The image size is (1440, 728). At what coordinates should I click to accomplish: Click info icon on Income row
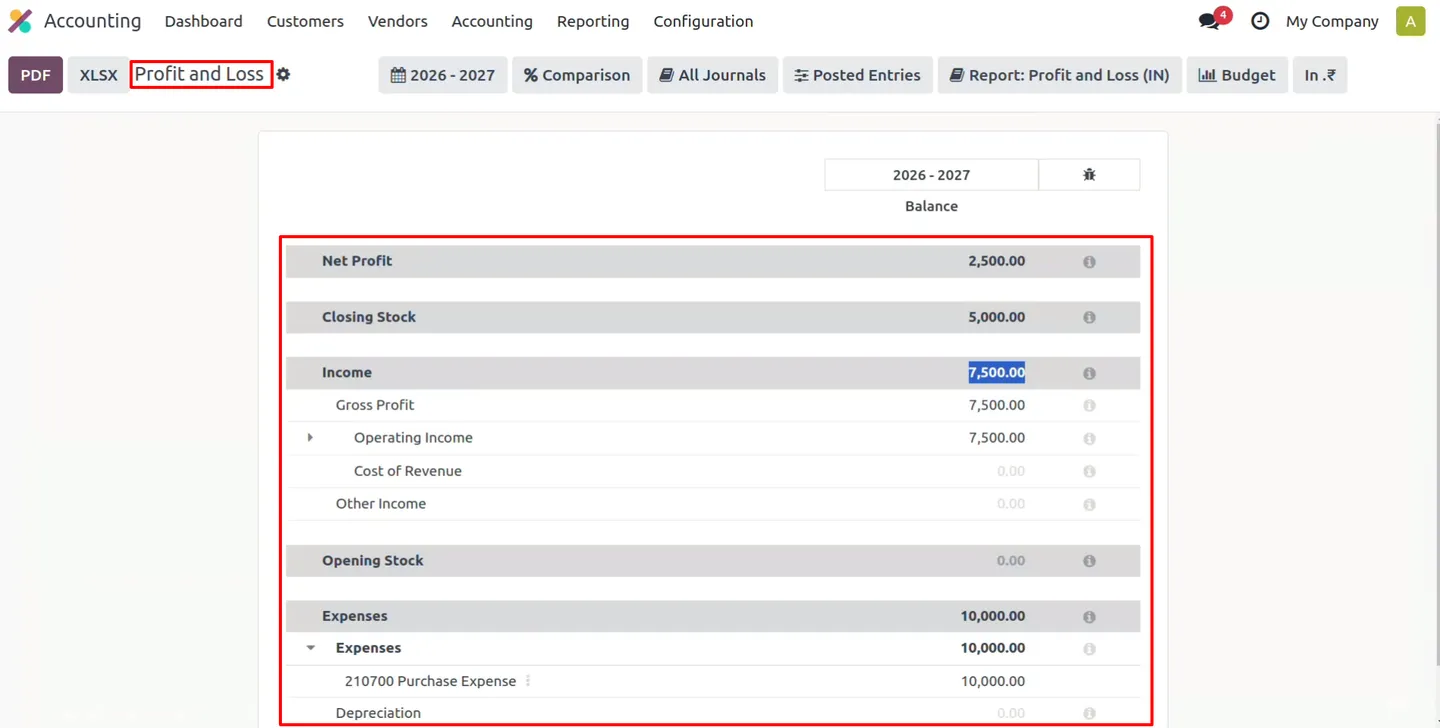[1089, 374]
